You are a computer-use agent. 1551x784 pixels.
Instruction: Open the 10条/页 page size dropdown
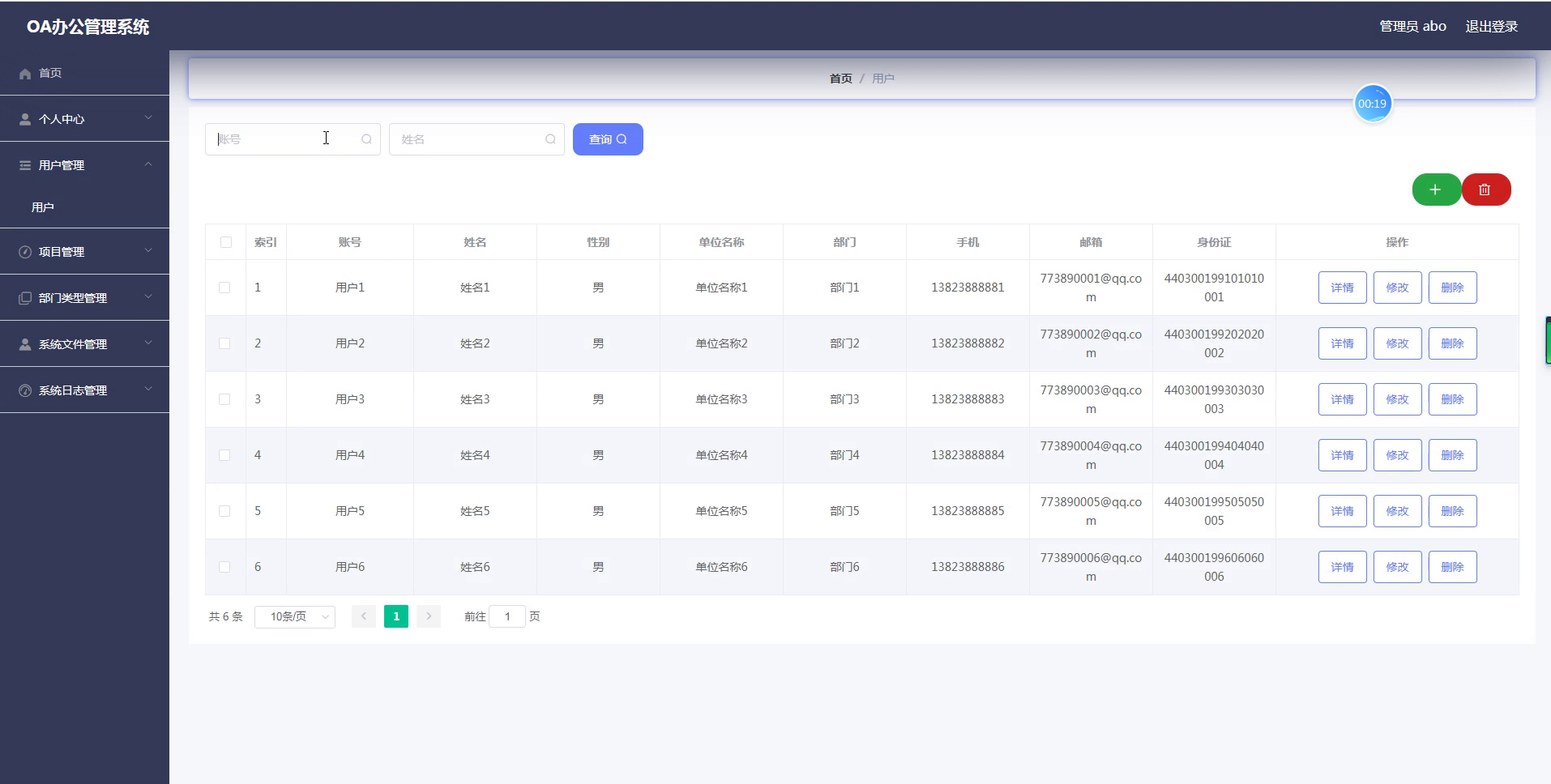[295, 616]
